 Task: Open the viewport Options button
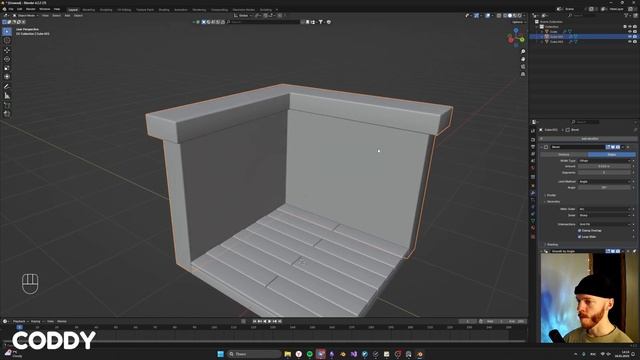click(x=518, y=22)
